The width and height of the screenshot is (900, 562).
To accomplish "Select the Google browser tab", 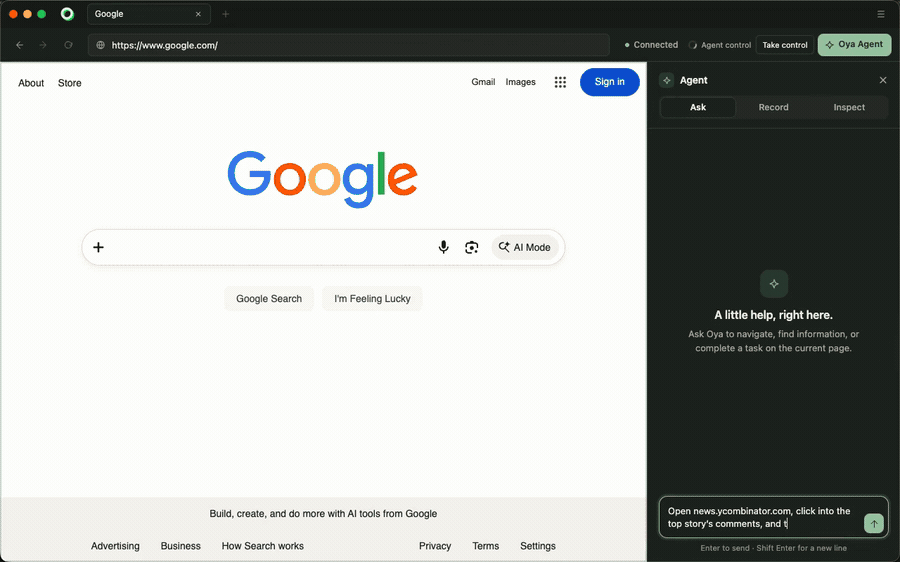I will click(x=149, y=14).
